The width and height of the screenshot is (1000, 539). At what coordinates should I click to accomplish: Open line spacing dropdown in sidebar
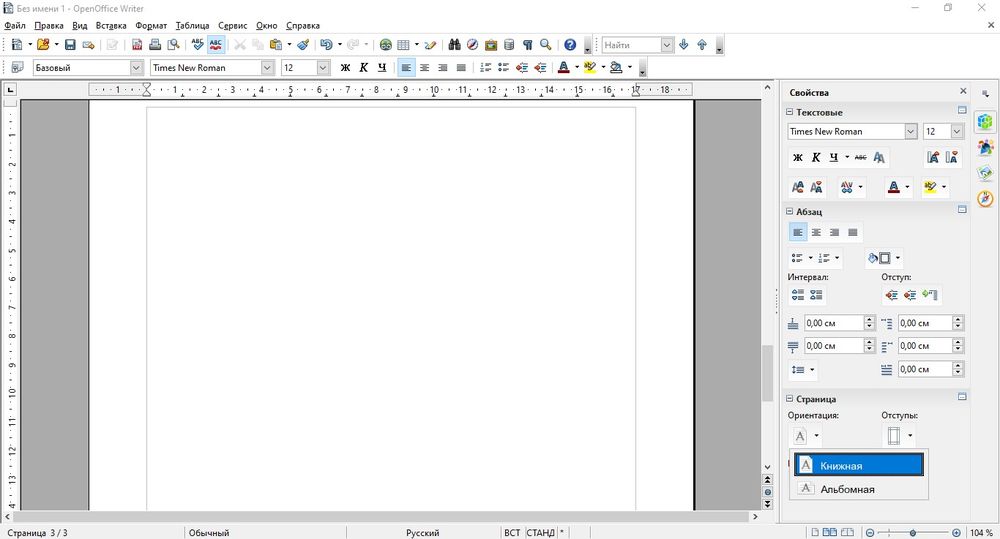click(812, 369)
